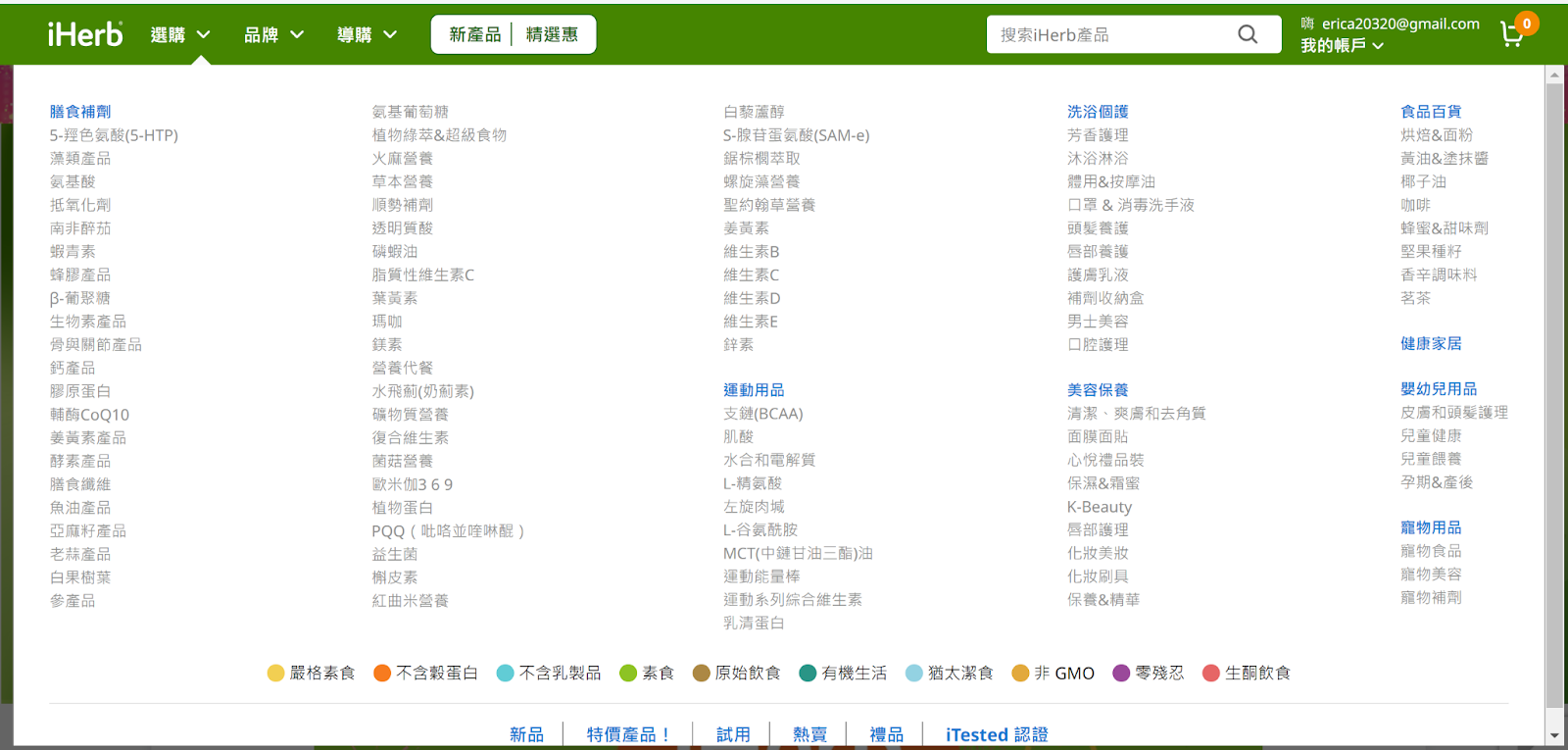
Task: Select K-Beauty under beauty
Action: 1100,507
